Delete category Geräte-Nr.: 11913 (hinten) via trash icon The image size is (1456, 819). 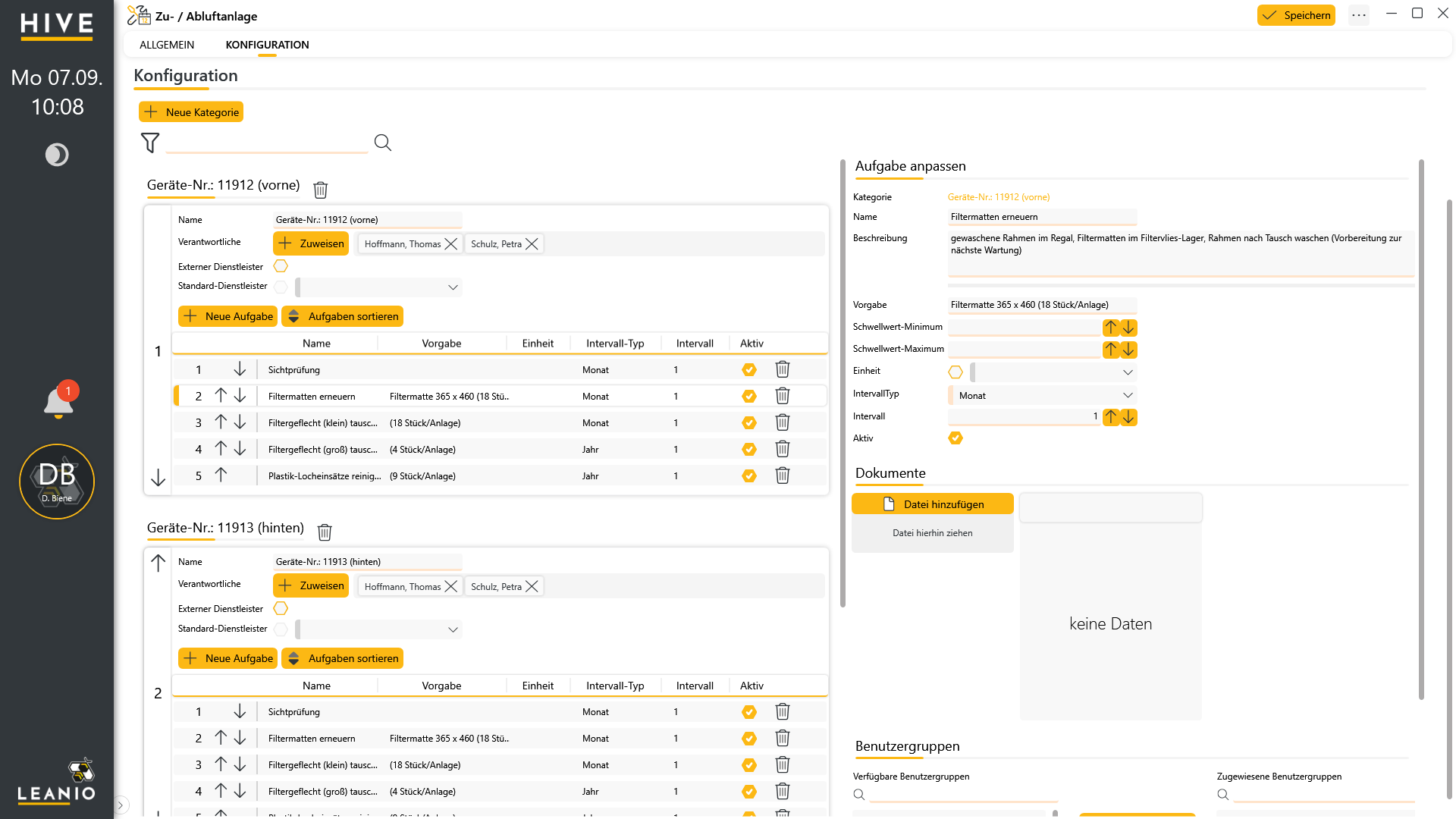(x=325, y=532)
